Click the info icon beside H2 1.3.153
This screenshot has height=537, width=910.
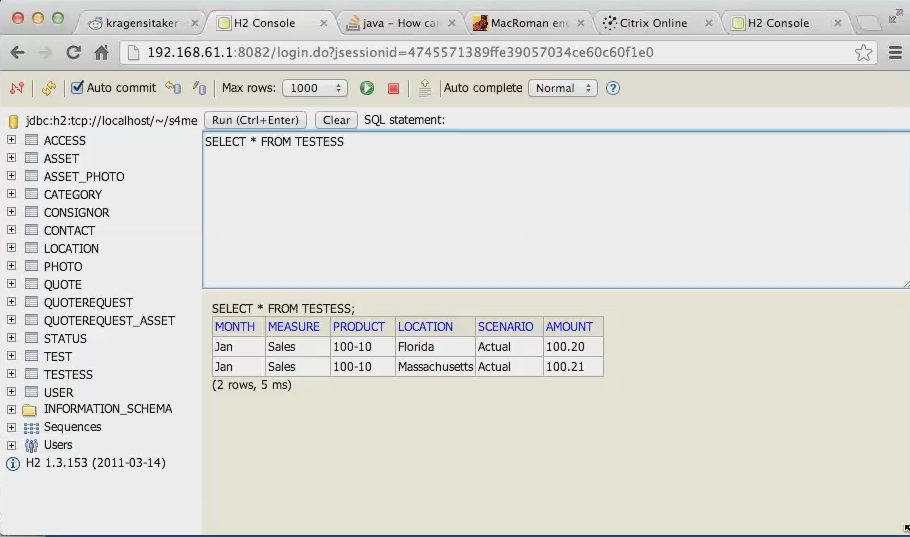13,463
